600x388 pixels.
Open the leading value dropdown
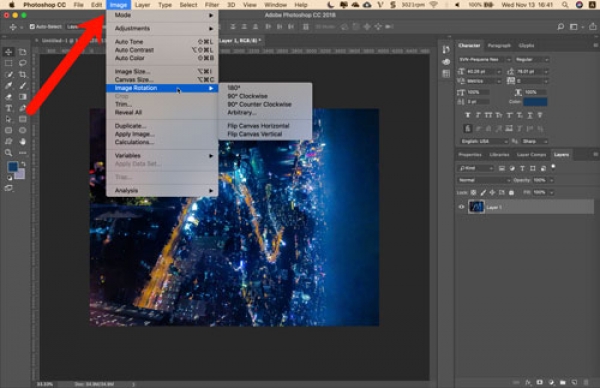pyautogui.click(x=532, y=72)
